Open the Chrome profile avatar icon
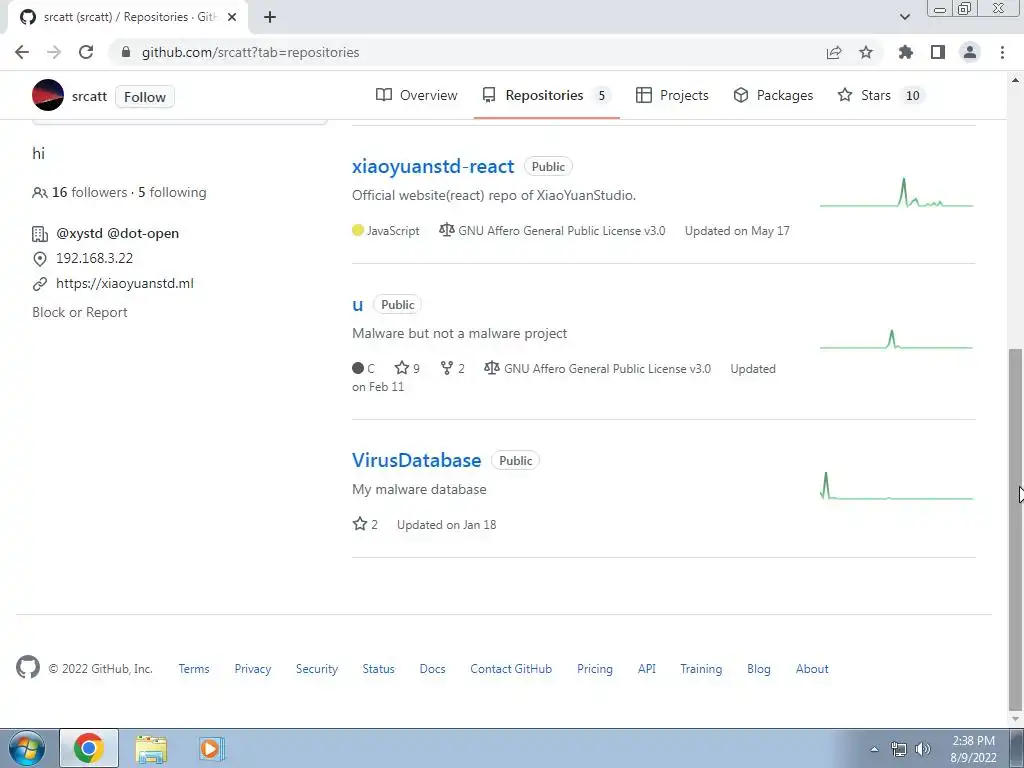Image resolution: width=1024 pixels, height=768 pixels. (x=970, y=52)
